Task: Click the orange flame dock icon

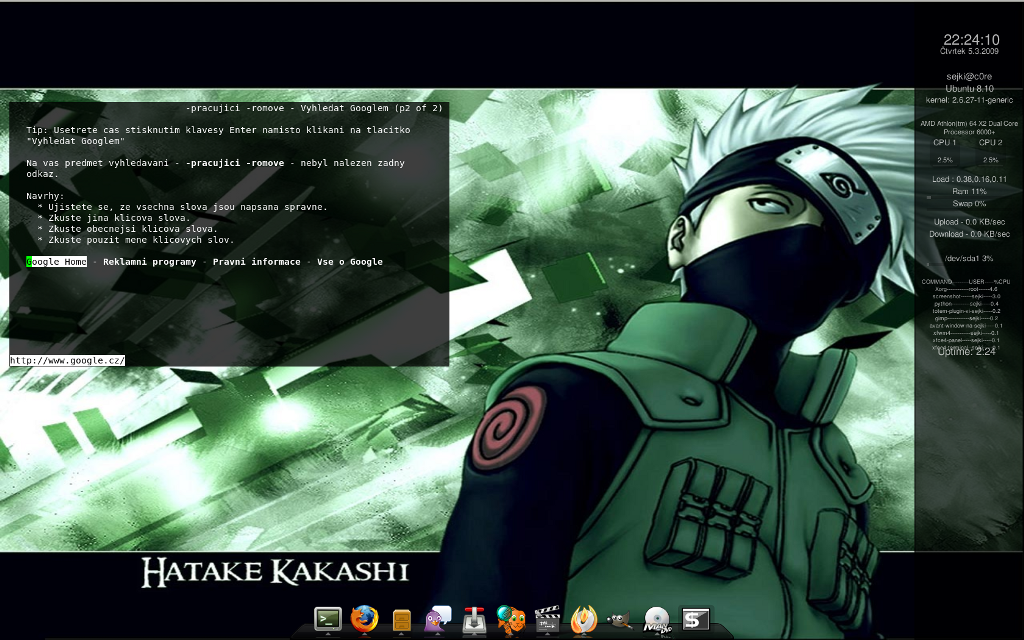Action: point(584,620)
